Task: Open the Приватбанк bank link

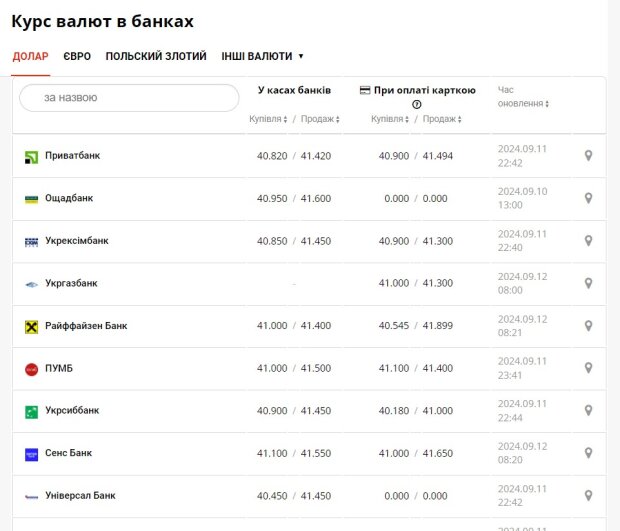Action: pyautogui.click(x=72, y=156)
